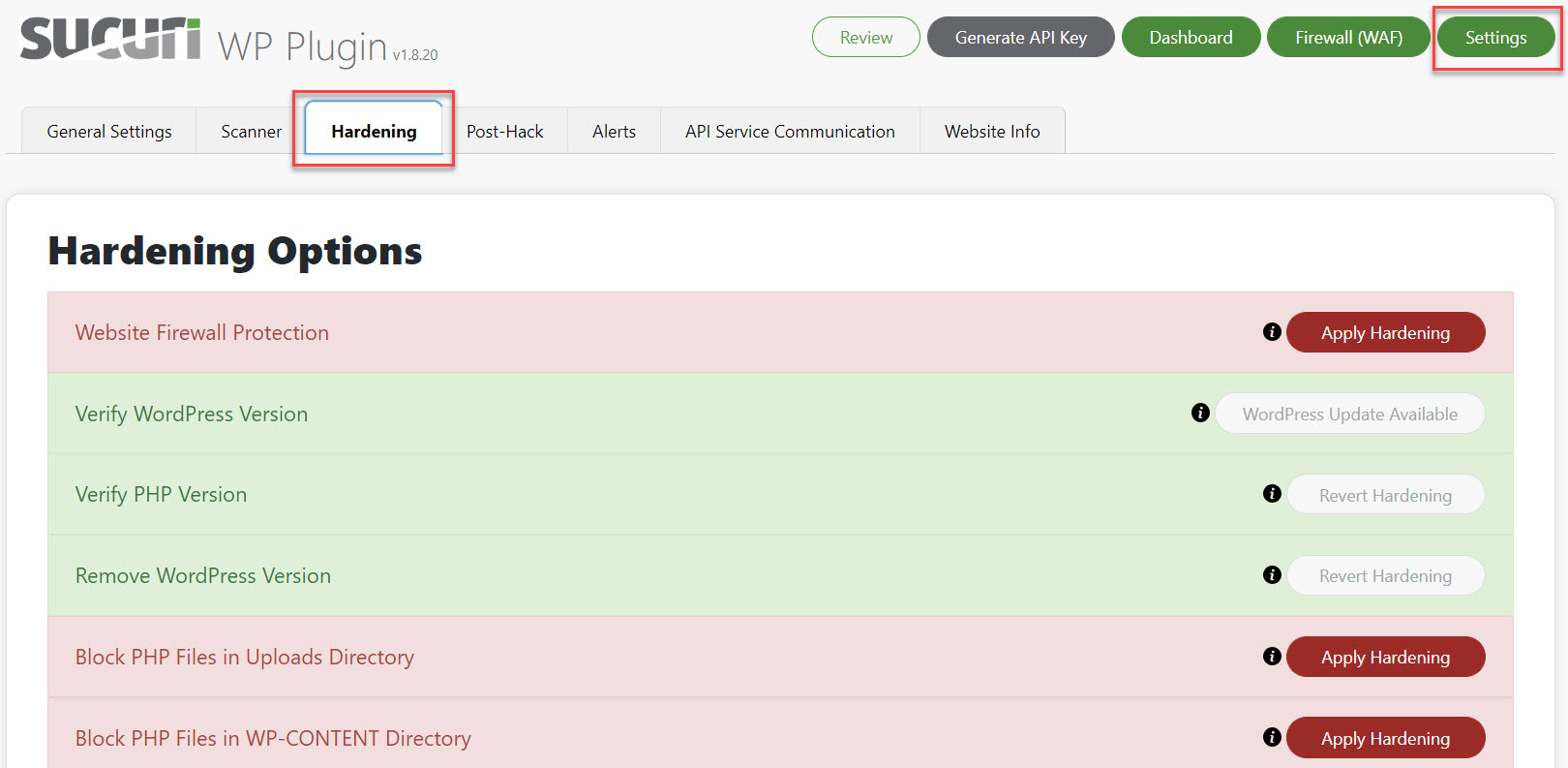Apply Hardening for Block PHP in WP-CONTENT Directory

(x=1385, y=738)
